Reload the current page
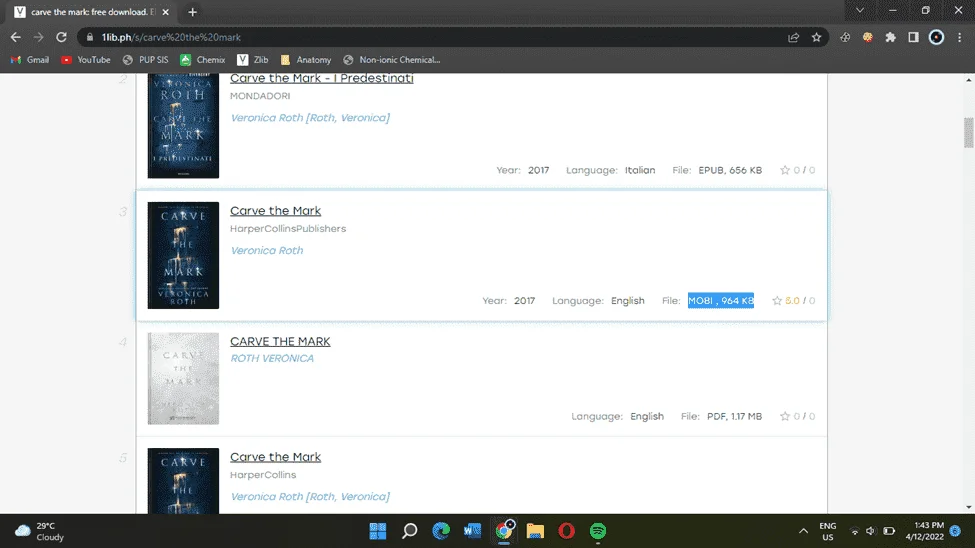The width and height of the screenshot is (975, 548). click(x=61, y=37)
